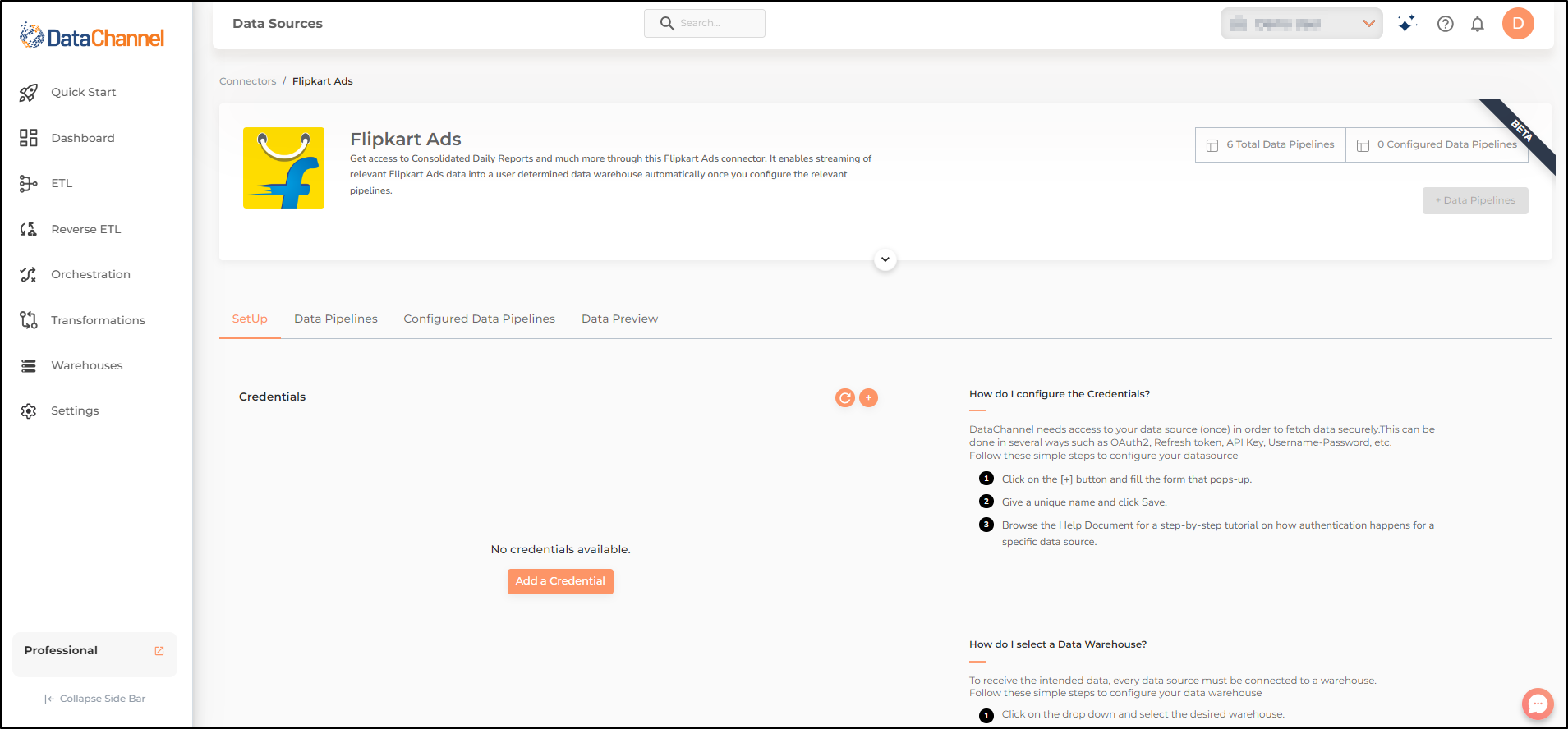
Task: Open the Orchestration sidebar icon
Action: click(29, 275)
